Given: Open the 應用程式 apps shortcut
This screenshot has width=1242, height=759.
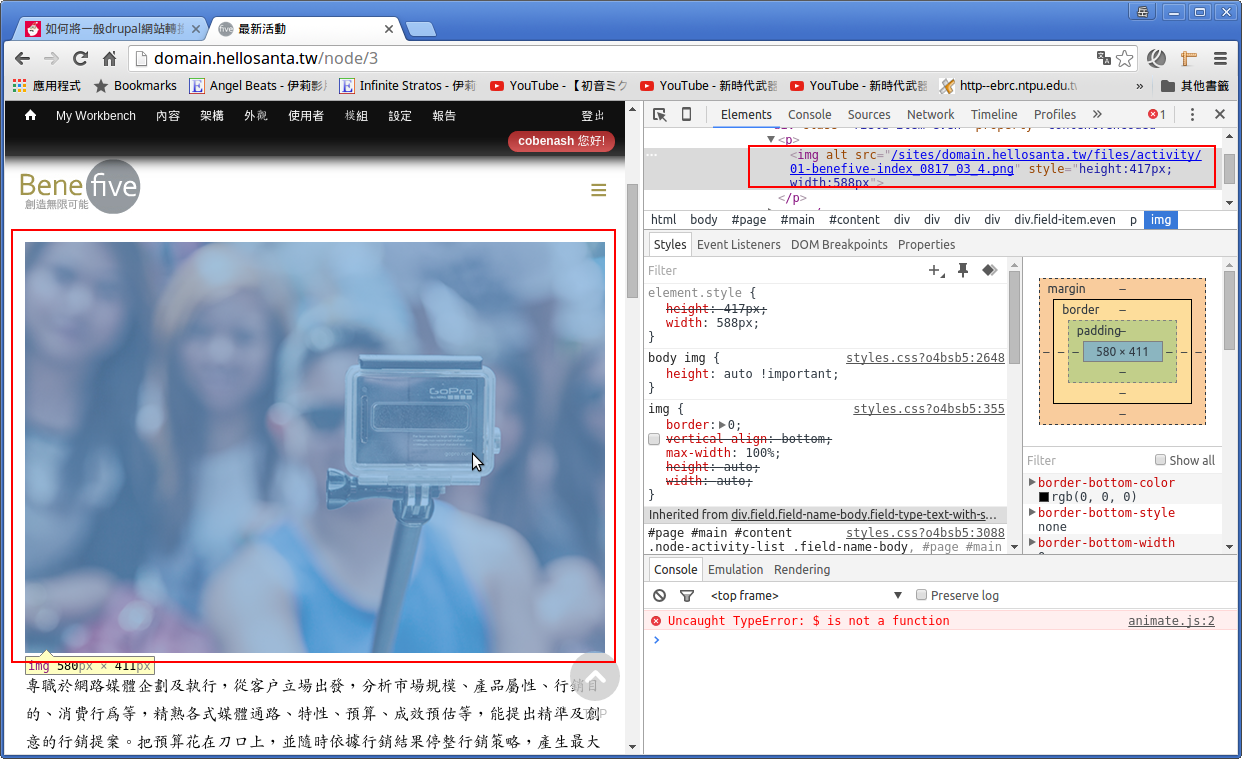Looking at the screenshot, I should (47, 86).
